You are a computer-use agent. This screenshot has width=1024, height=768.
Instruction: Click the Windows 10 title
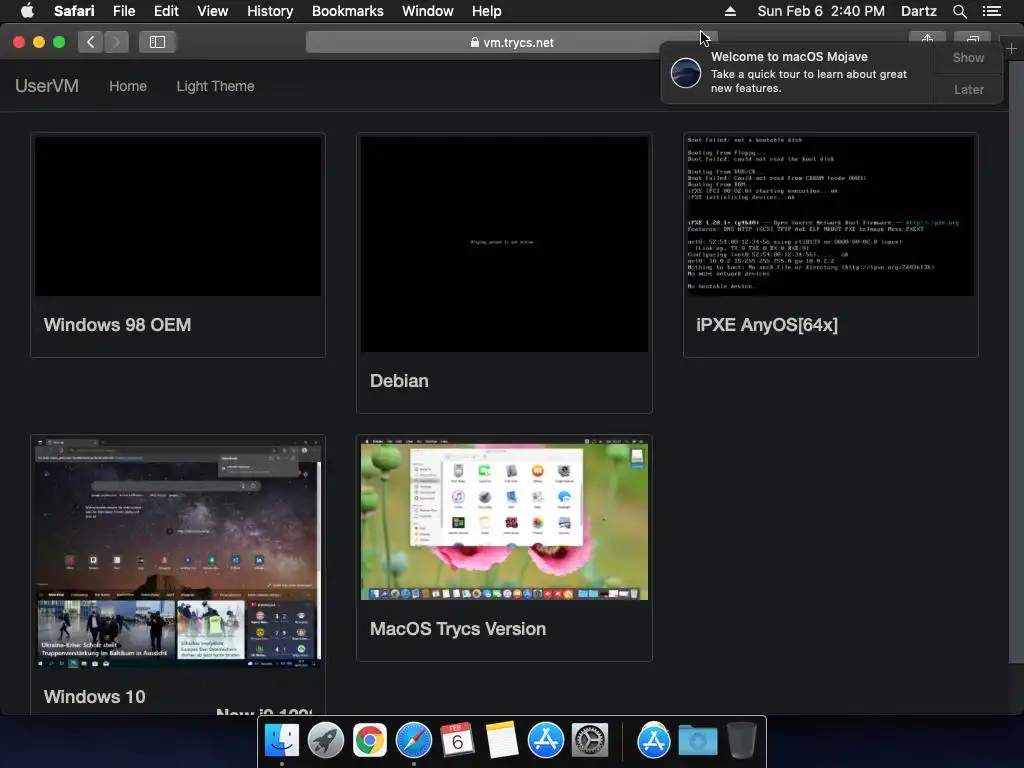[95, 697]
